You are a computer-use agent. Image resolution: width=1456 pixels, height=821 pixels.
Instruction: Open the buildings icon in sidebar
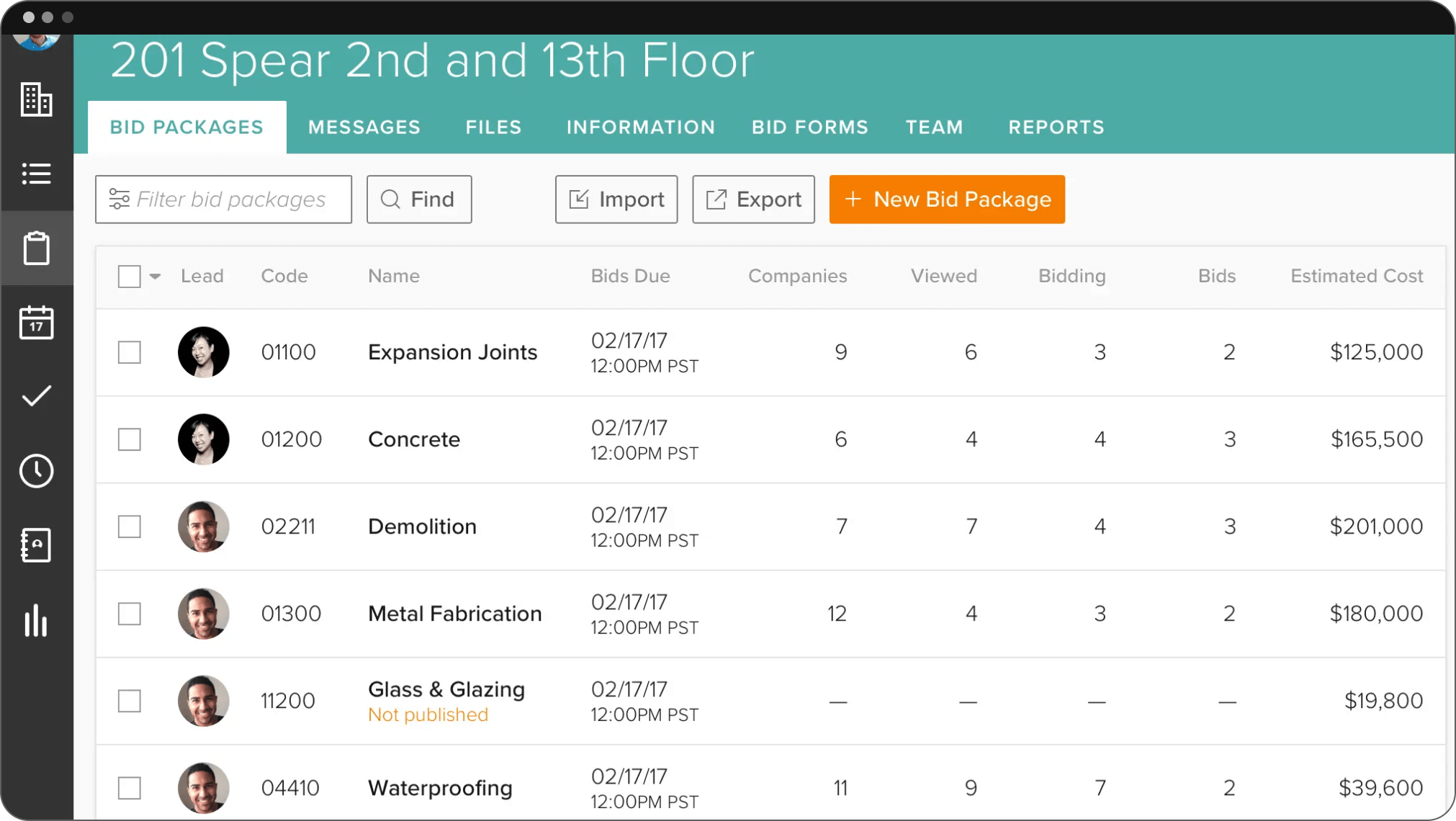pyautogui.click(x=36, y=99)
